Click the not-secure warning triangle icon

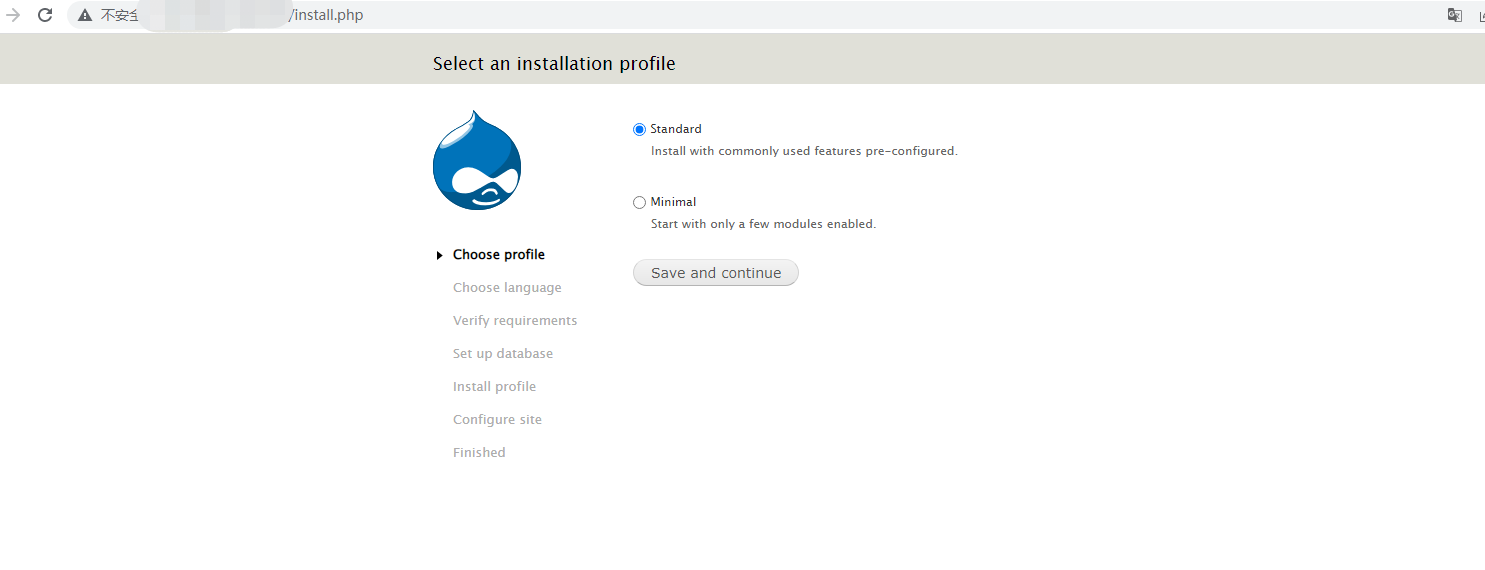click(85, 15)
